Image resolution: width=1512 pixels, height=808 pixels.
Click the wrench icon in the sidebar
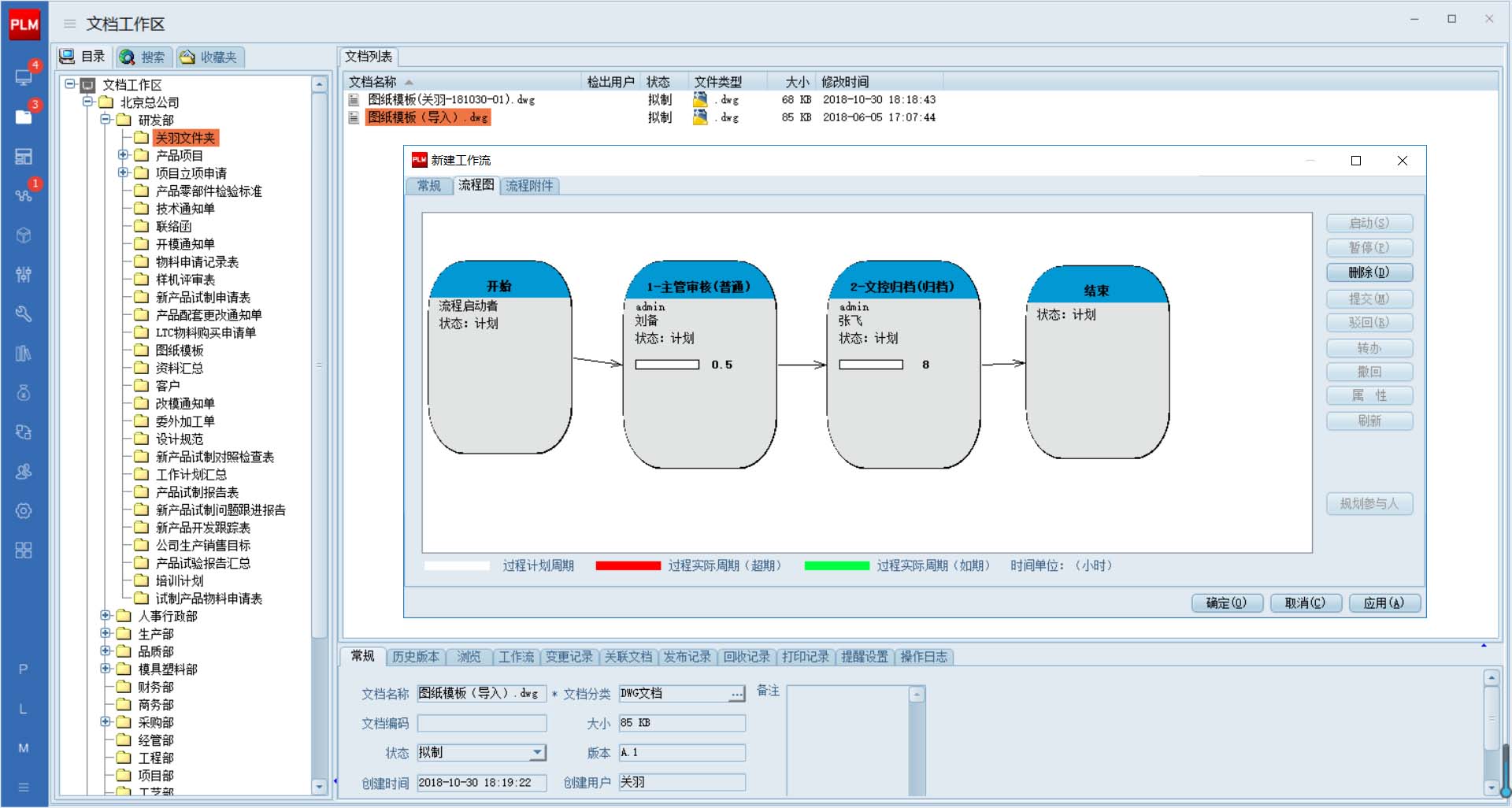(x=24, y=313)
